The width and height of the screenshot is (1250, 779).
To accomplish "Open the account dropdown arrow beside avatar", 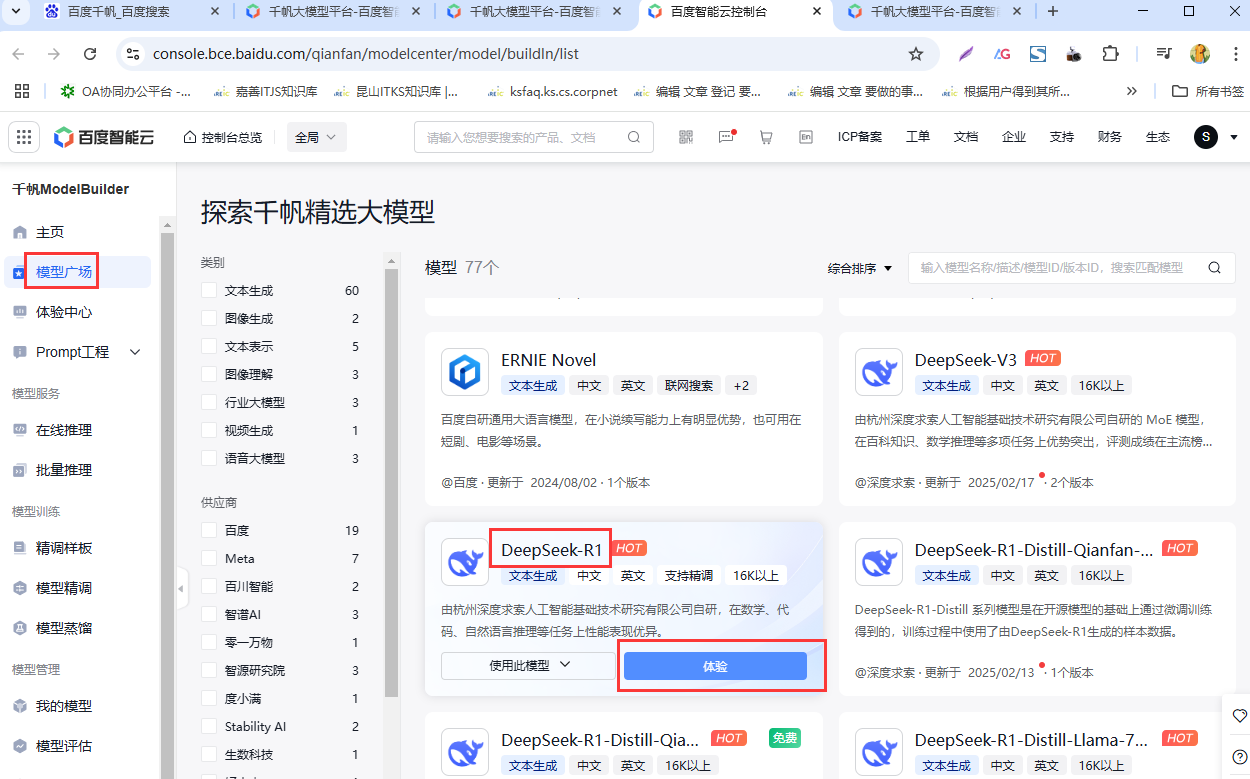I will [1234, 137].
